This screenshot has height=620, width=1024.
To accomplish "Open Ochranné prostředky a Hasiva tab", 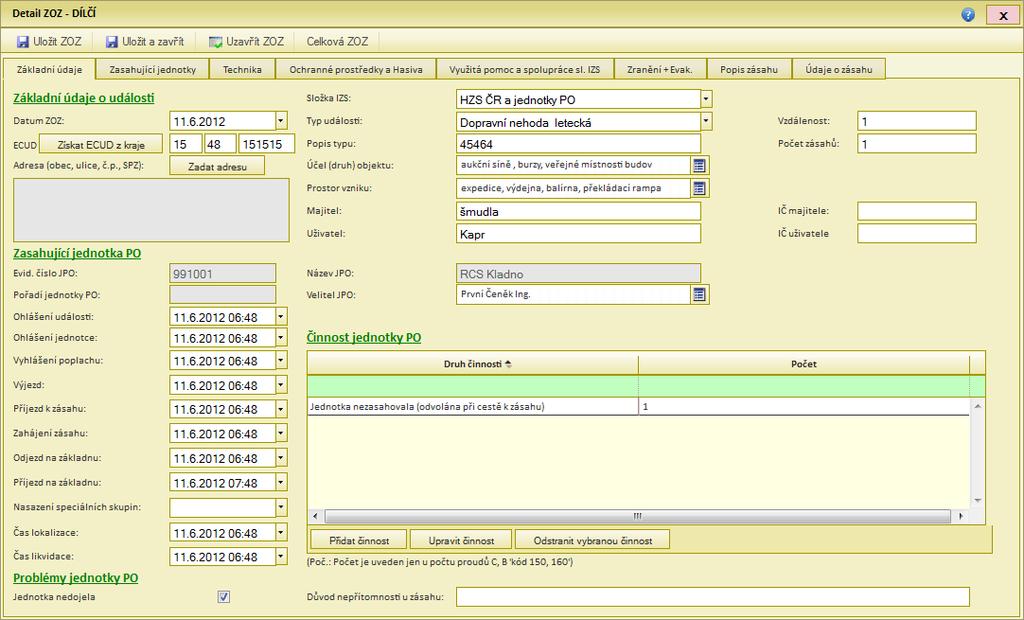I will click(356, 69).
